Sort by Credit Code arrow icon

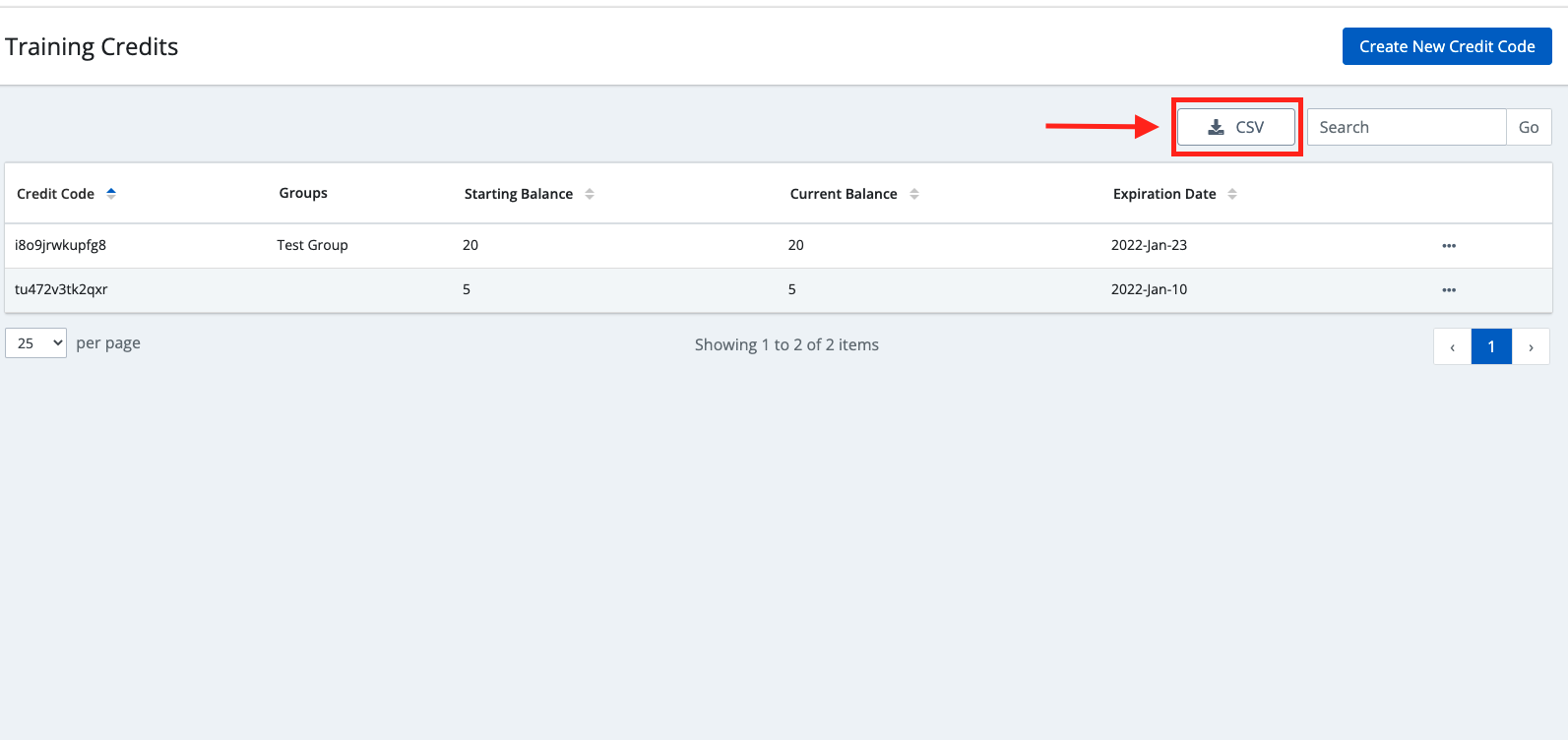(111, 194)
